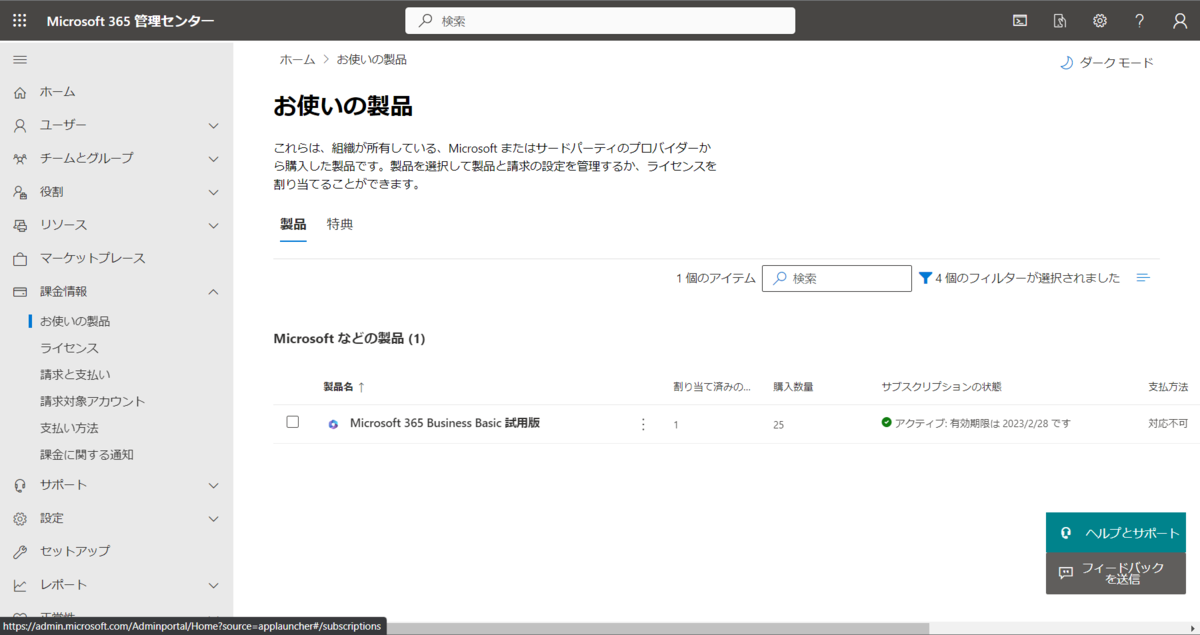Click the document icon next to settings gear
The height and width of the screenshot is (635, 1200).
[1060, 20]
